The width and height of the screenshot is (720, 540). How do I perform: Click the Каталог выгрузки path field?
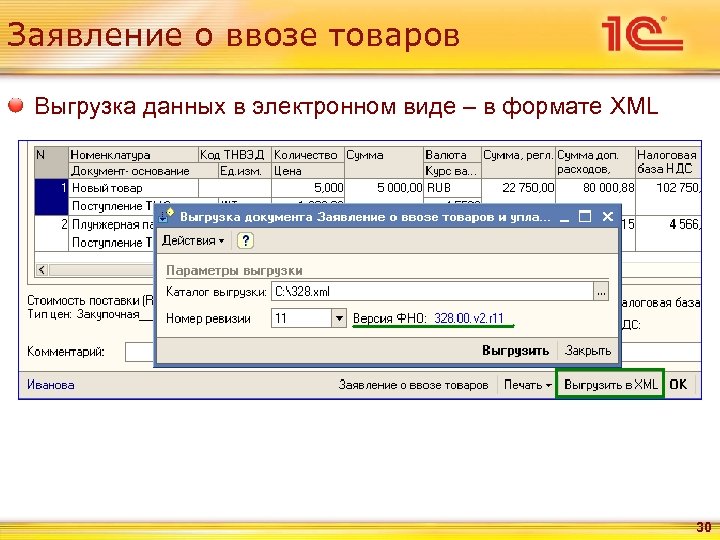(432, 292)
